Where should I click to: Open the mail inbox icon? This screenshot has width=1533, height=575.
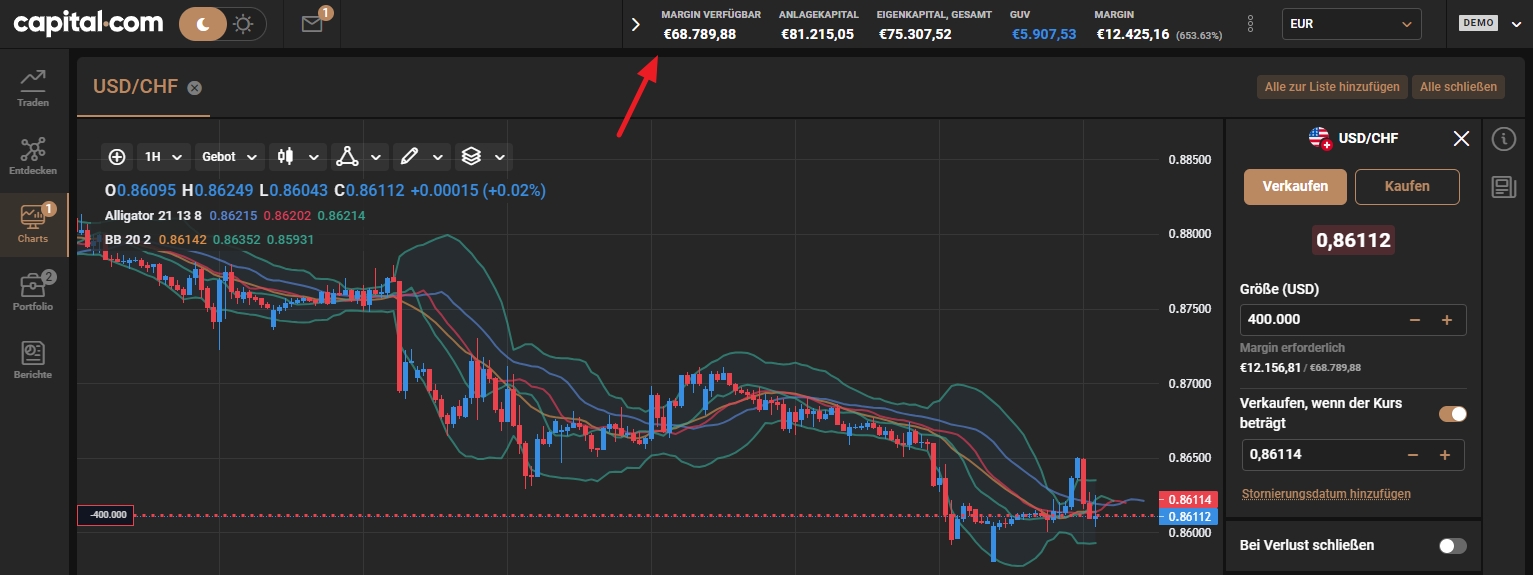[x=312, y=24]
